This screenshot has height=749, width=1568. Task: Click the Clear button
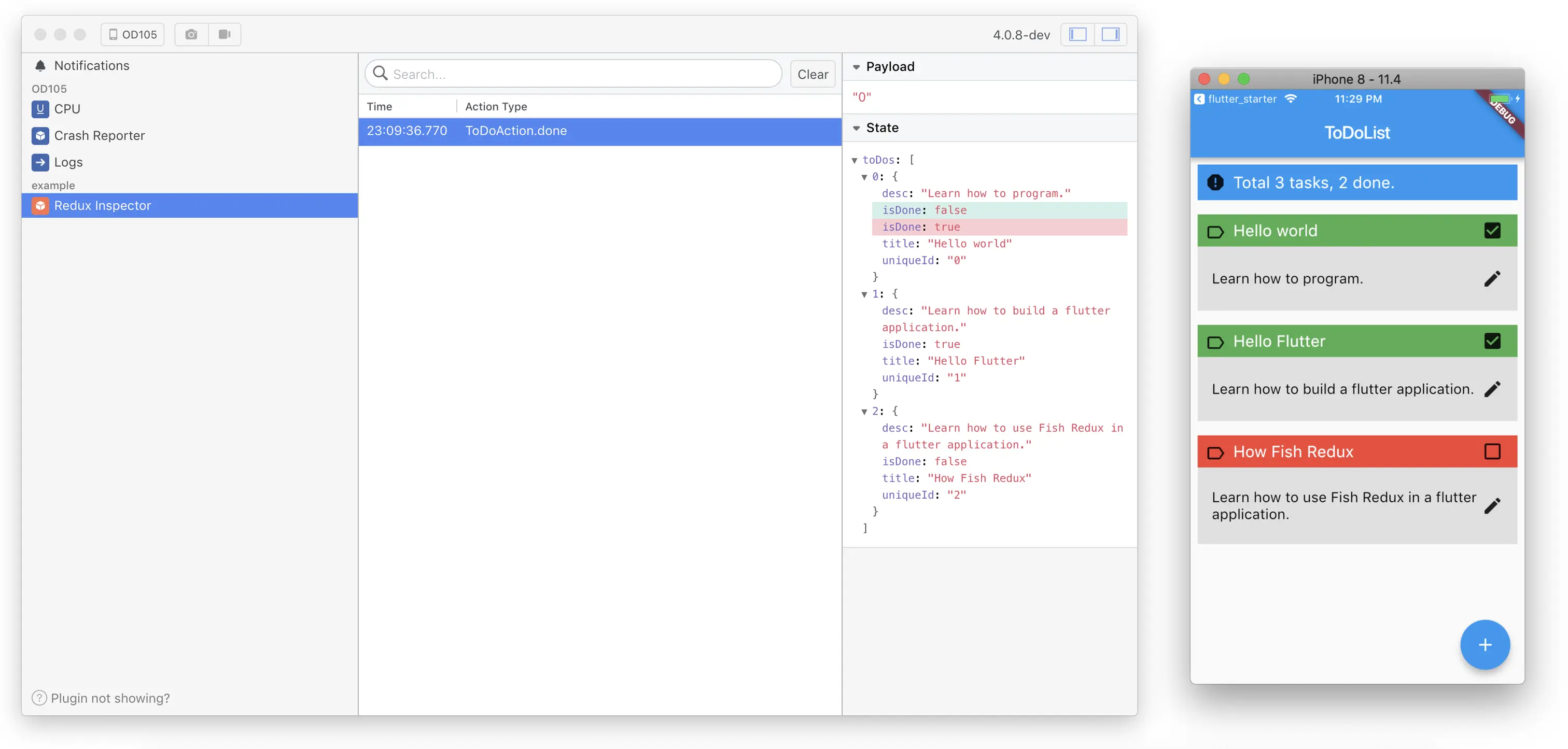point(812,74)
